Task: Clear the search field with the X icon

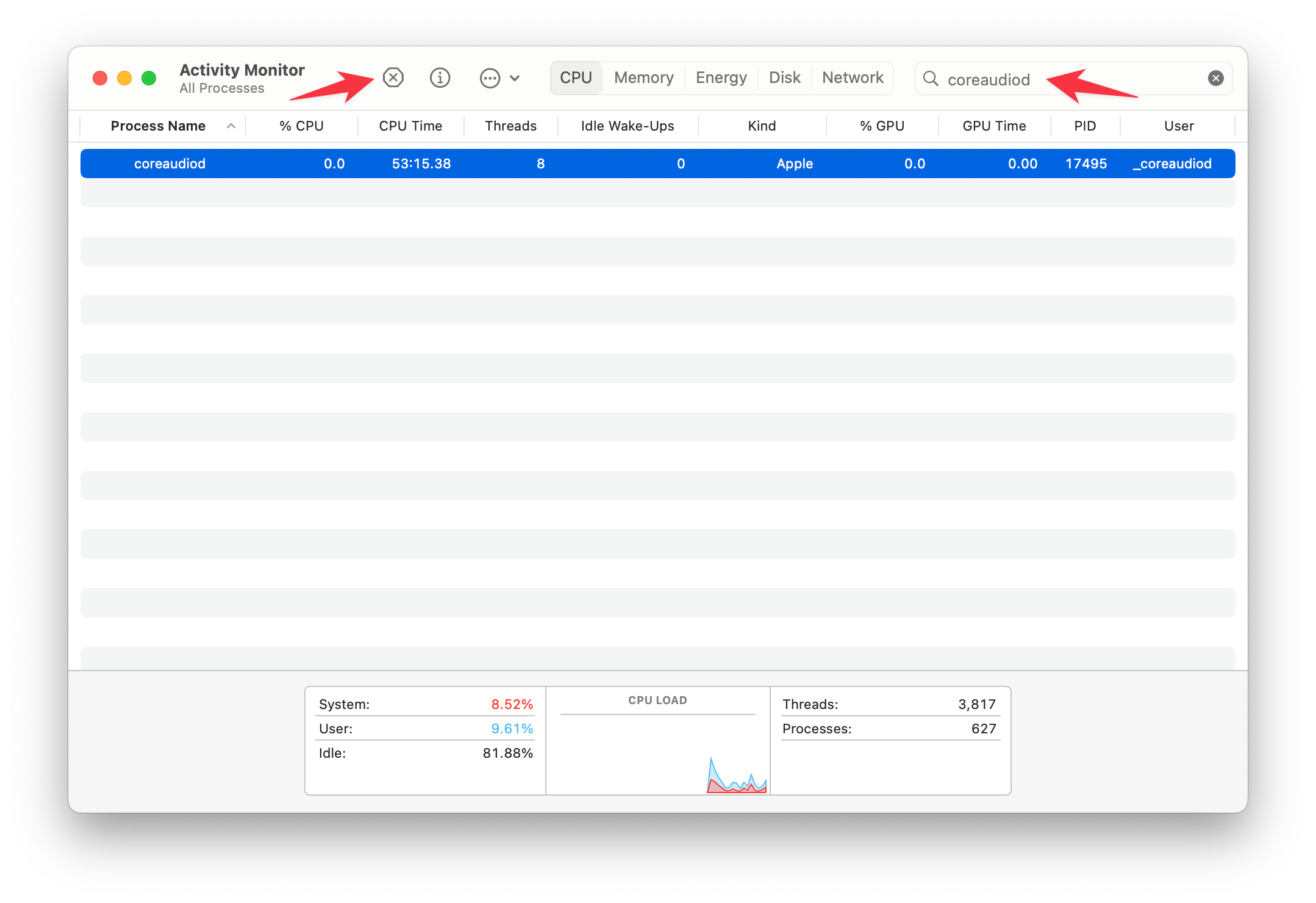Action: pos(1215,78)
